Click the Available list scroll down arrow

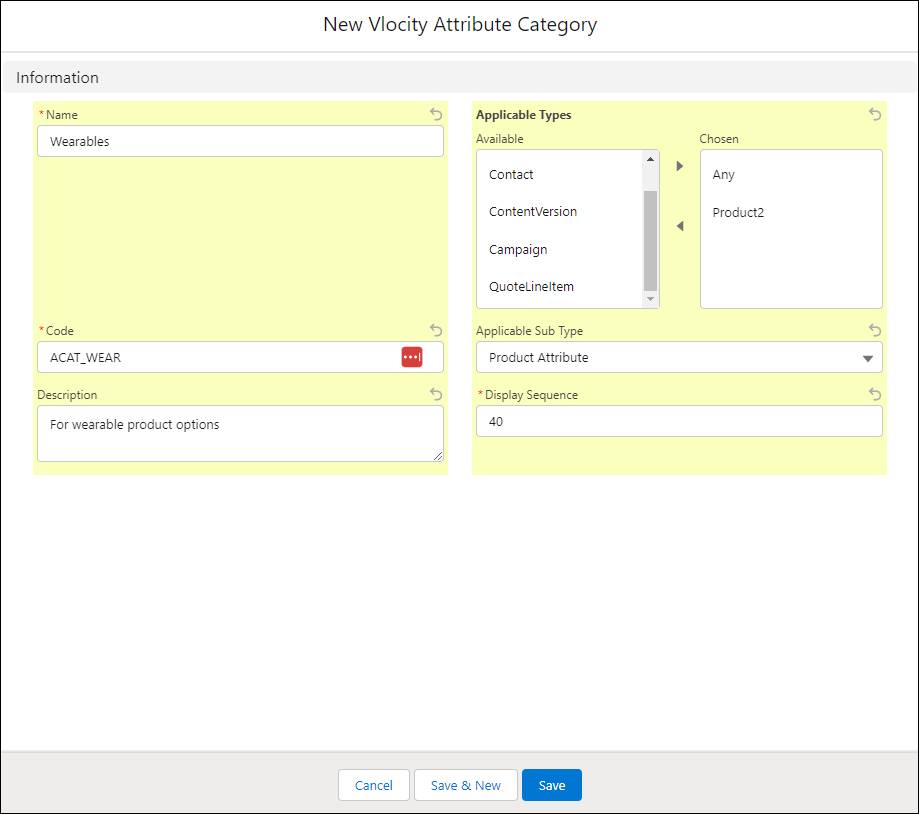tap(650, 299)
